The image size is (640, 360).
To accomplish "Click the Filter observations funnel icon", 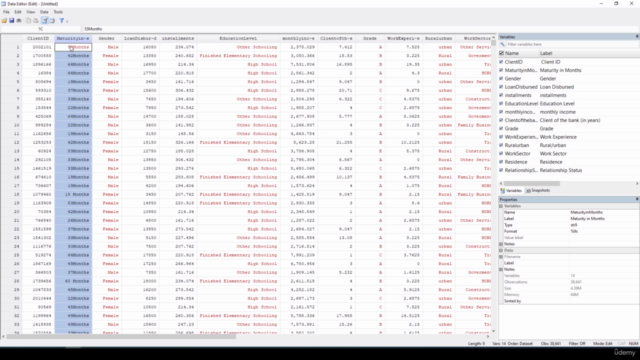I will pyautogui.click(x=61, y=20).
